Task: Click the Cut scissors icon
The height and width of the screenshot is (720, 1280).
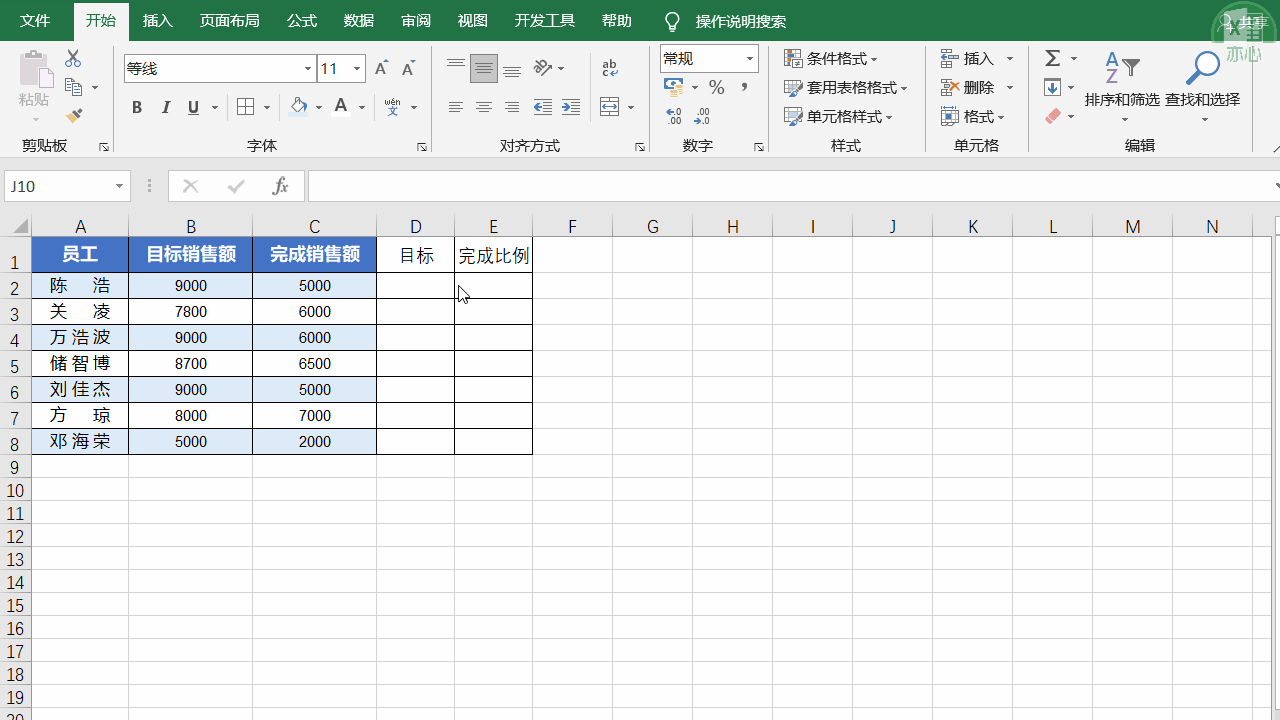Action: tap(73, 59)
